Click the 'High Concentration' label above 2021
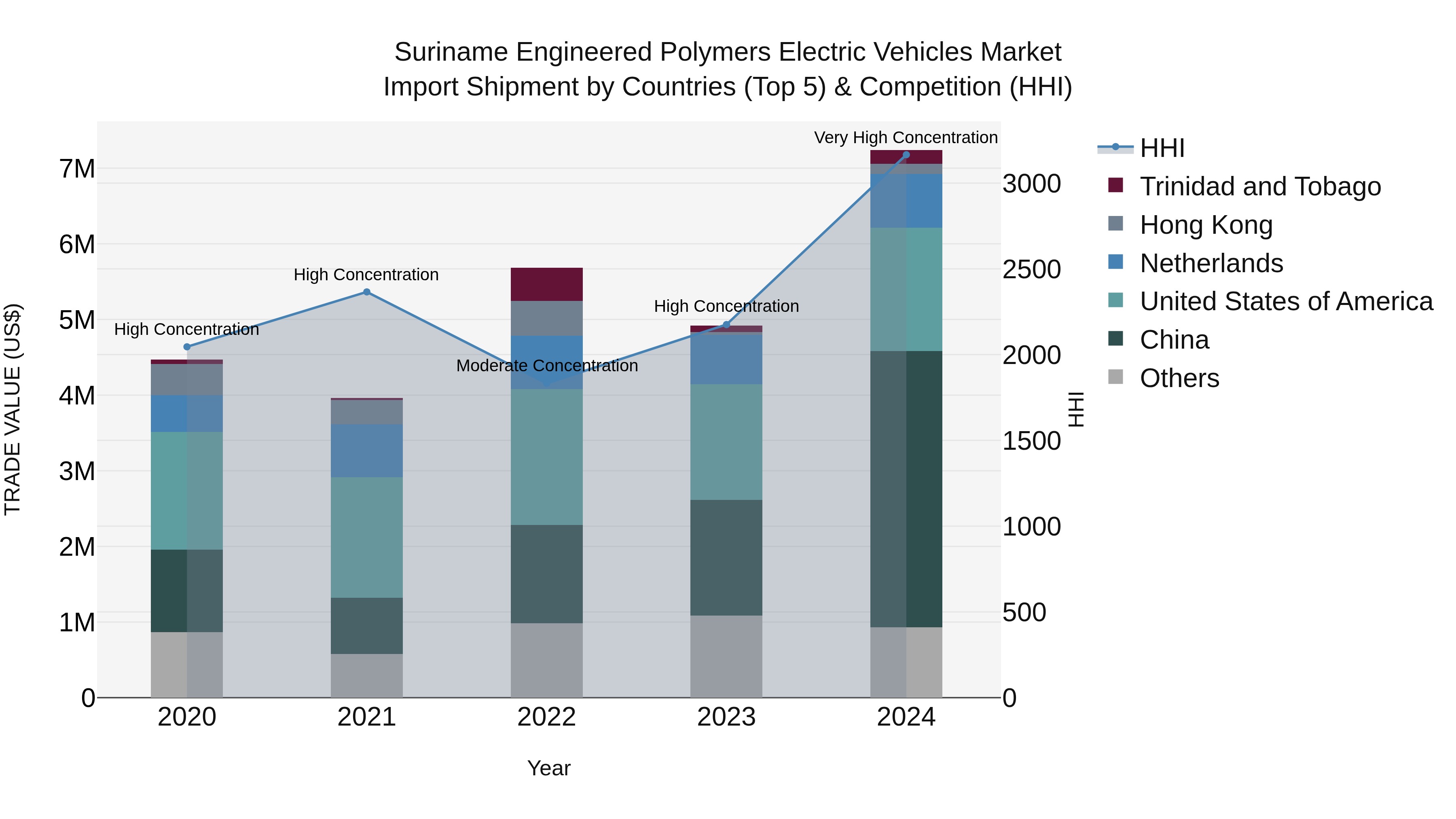The width and height of the screenshot is (1456, 819). click(366, 275)
